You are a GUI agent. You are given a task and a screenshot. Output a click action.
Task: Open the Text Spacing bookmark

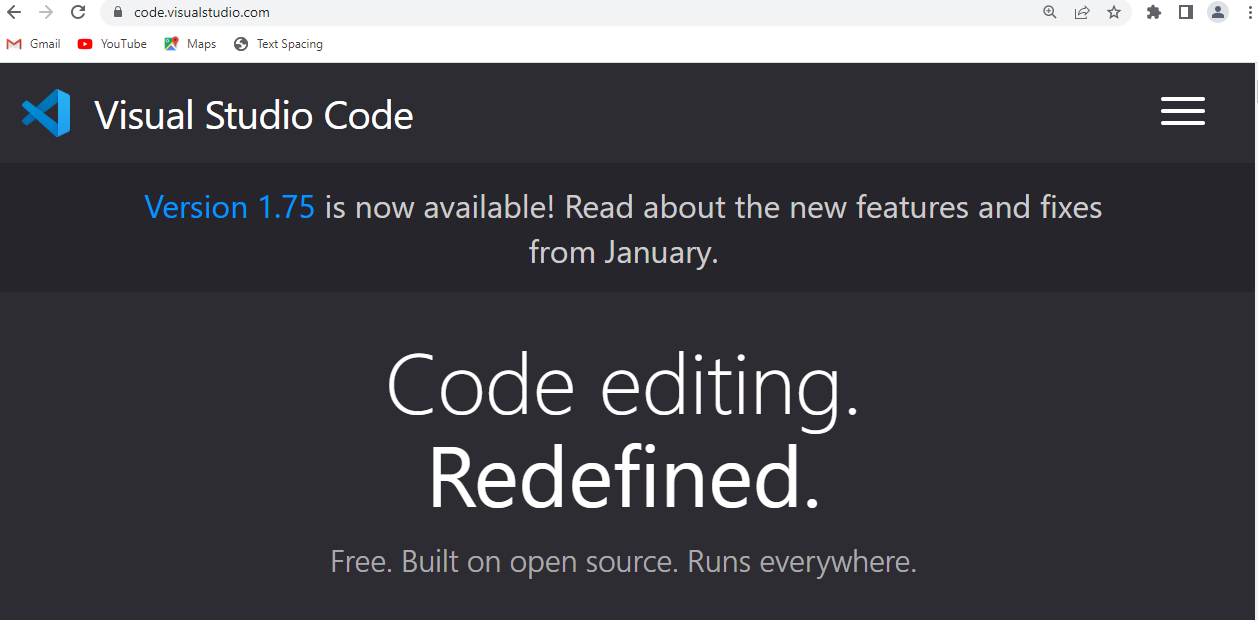[x=278, y=44]
